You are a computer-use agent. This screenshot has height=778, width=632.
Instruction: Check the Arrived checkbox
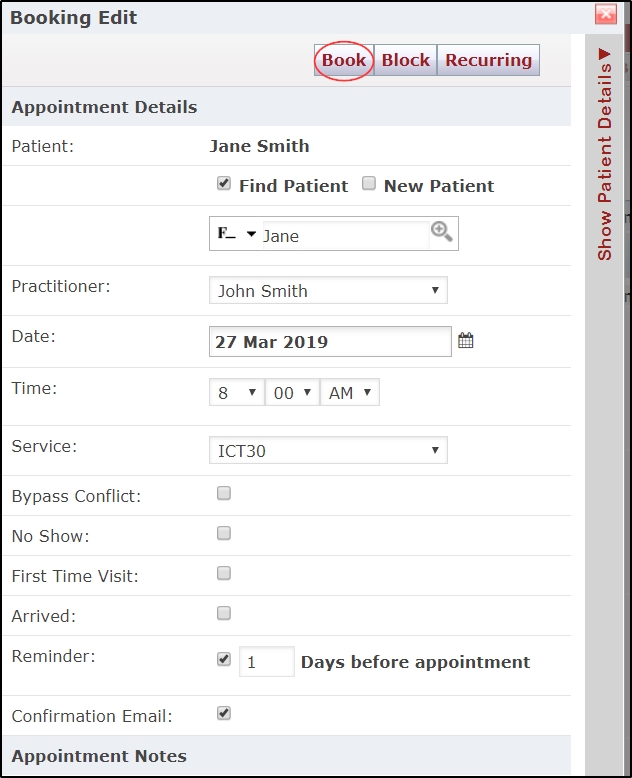224,614
